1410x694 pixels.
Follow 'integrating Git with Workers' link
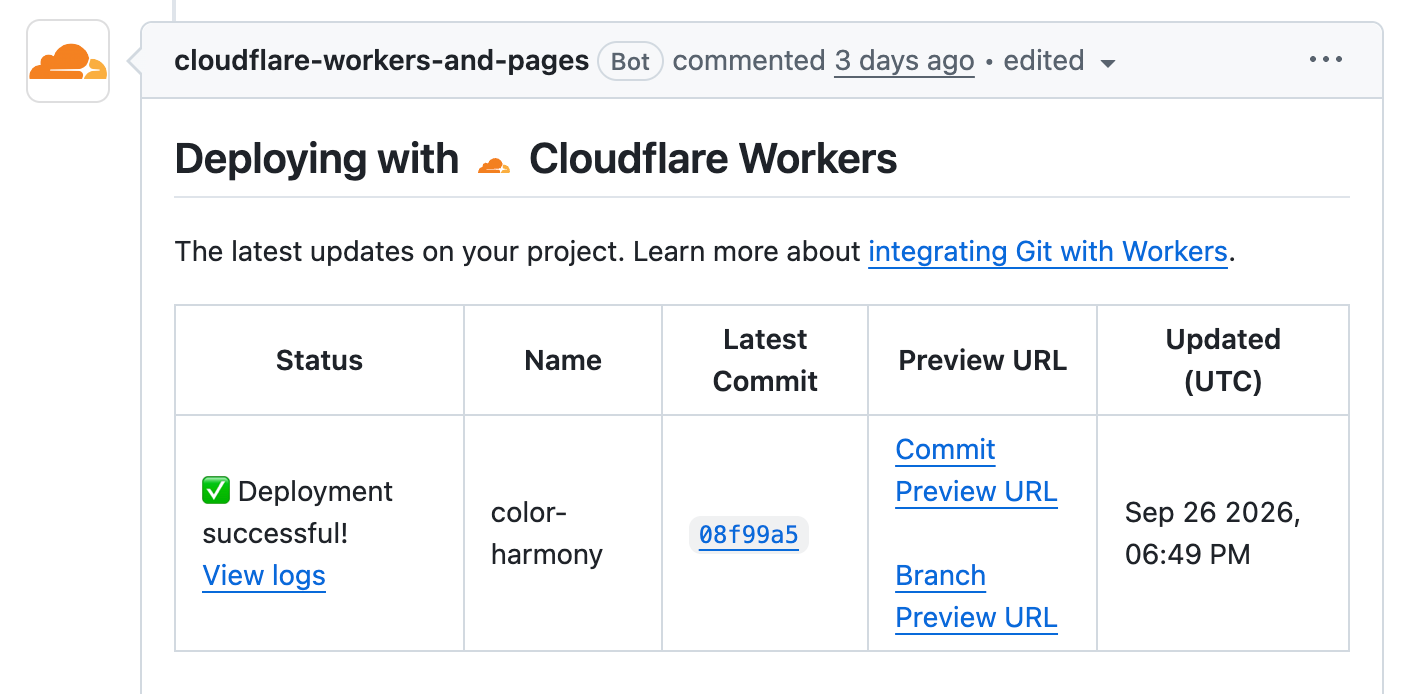[x=1047, y=251]
